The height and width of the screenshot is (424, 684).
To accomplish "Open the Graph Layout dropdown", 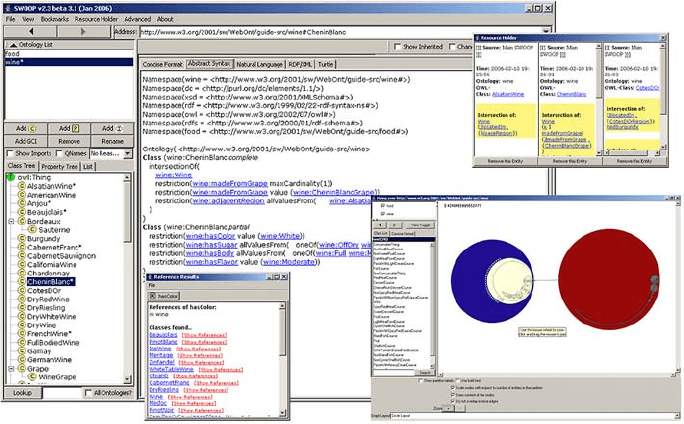I will coord(676,416).
